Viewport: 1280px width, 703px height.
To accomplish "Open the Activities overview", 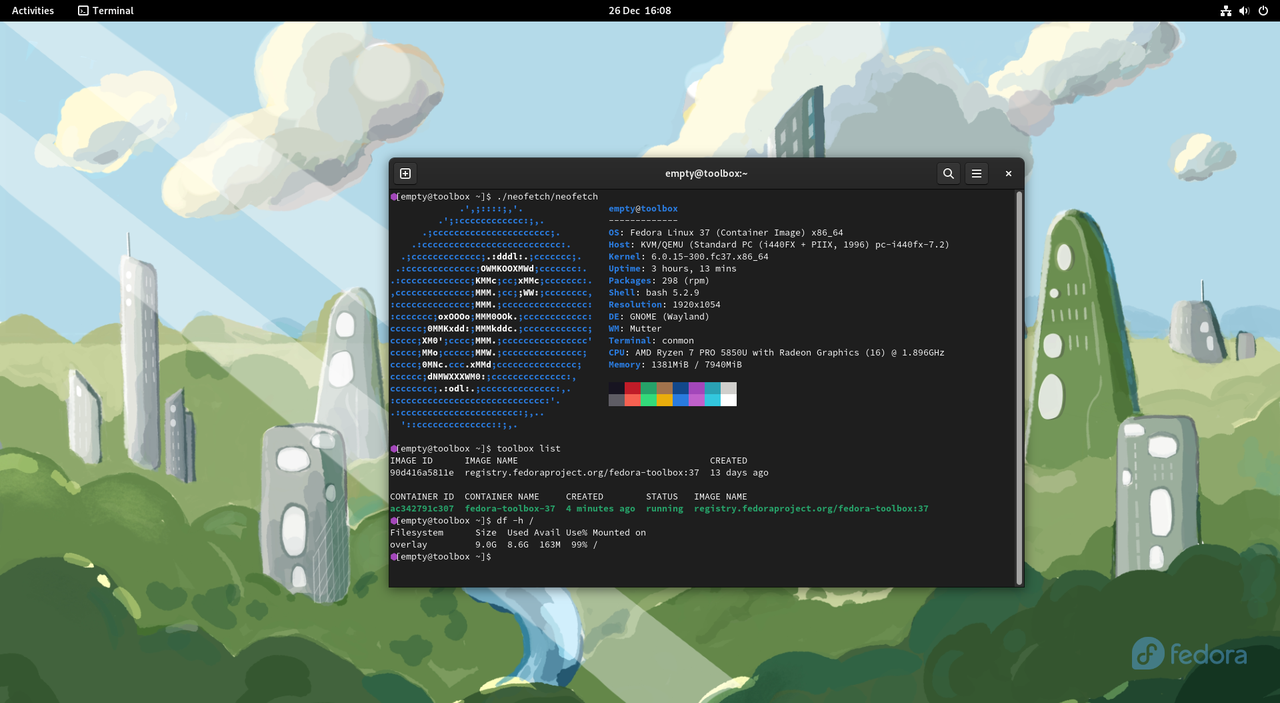I will 33,10.
